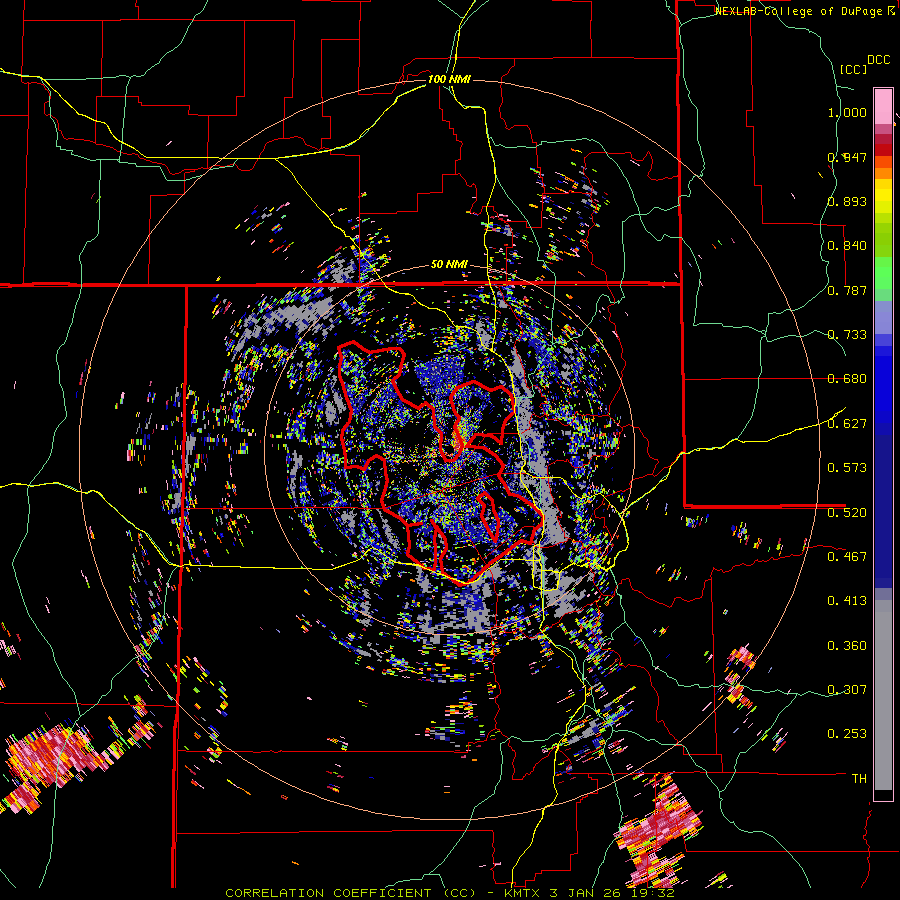This screenshot has height=900, width=900.
Task: Click the 0.733 legend value
Action: (847, 335)
